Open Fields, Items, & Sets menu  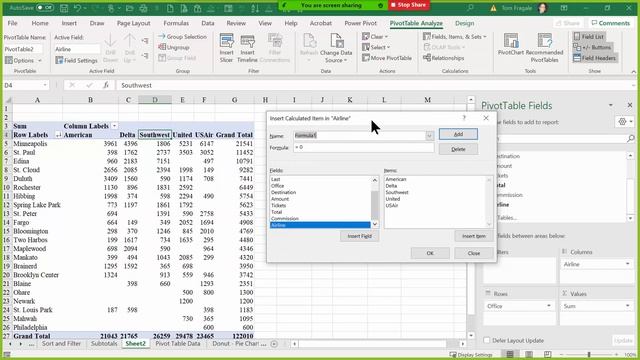coord(455,37)
